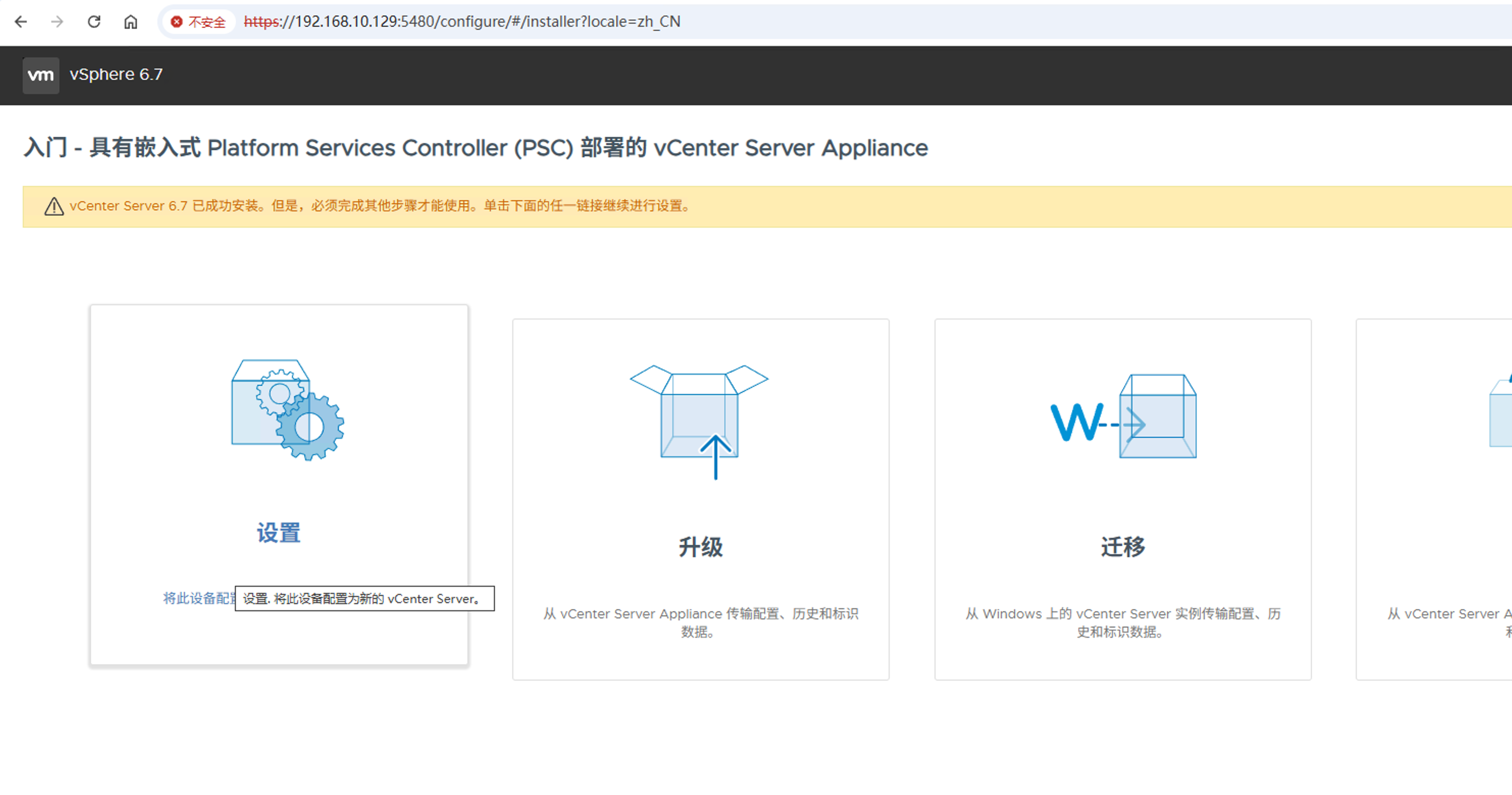Click the vCenter Server 6.7 已成功安装 banner text
Image resolution: width=1512 pixels, height=795 pixels.
[381, 206]
